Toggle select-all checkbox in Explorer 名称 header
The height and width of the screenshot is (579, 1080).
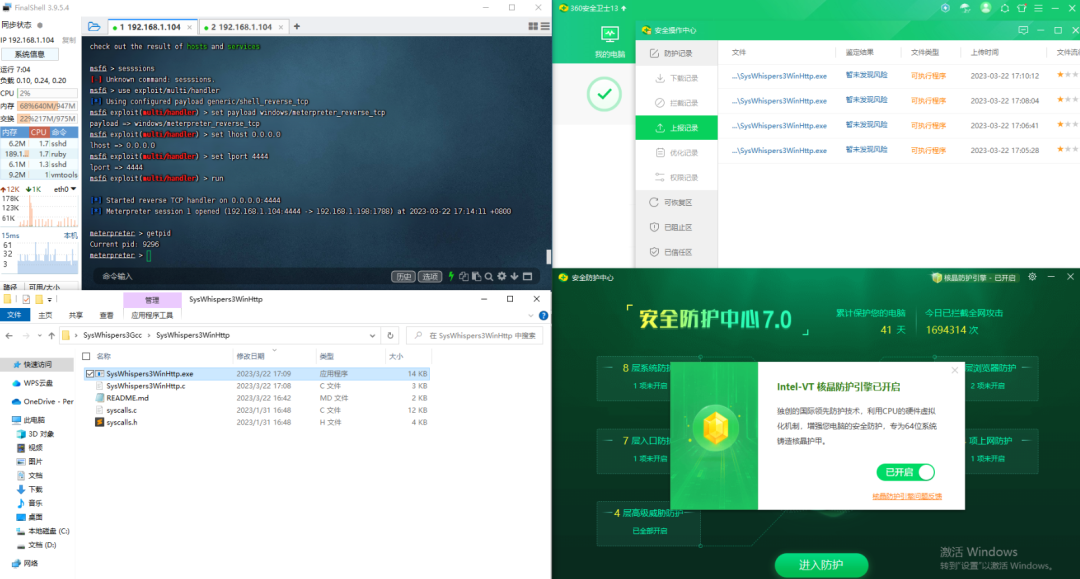(x=86, y=356)
